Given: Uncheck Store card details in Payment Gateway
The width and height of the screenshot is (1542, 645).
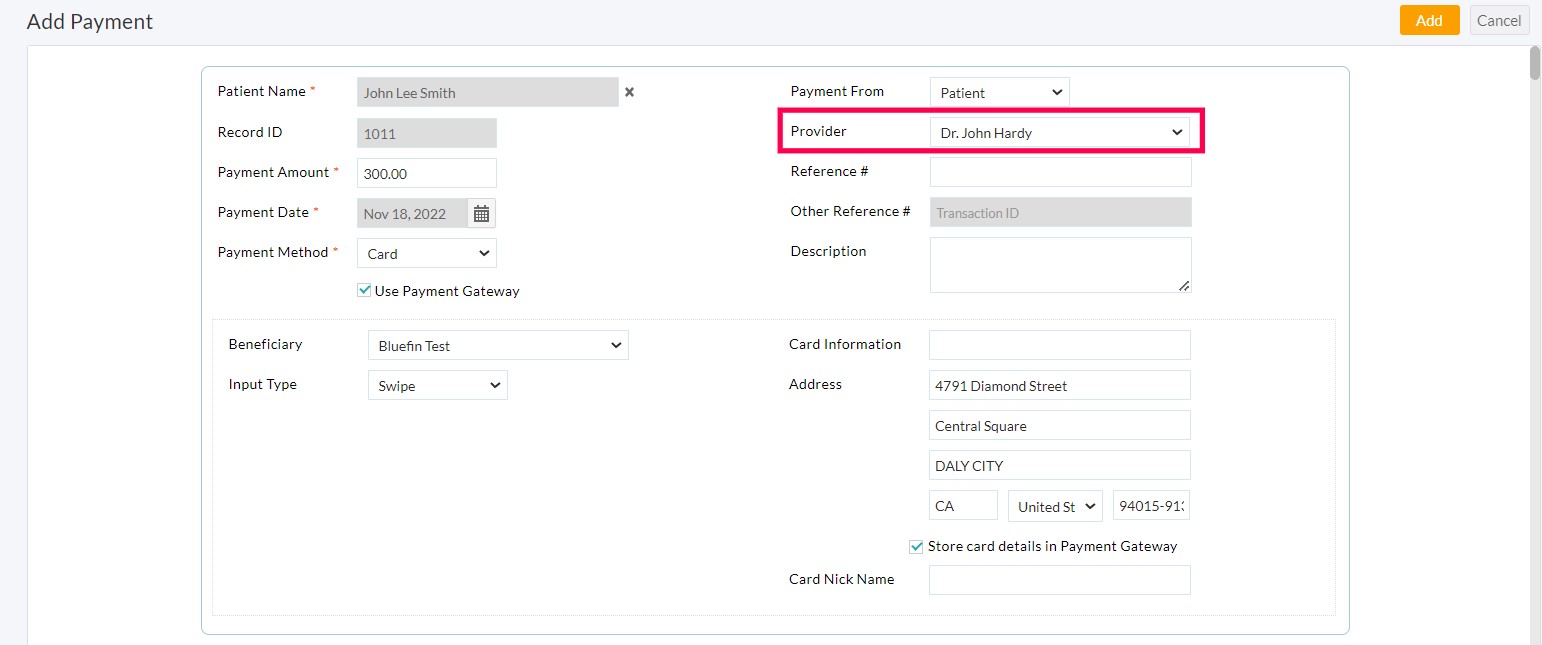Looking at the screenshot, I should point(916,547).
